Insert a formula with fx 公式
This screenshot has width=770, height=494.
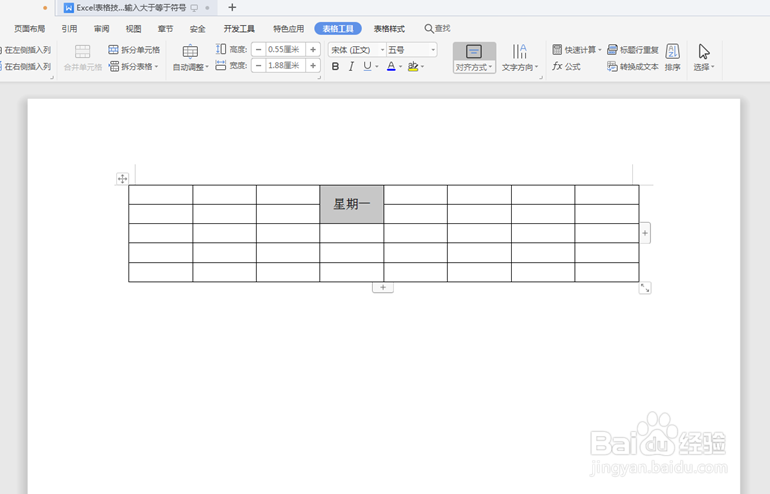point(566,66)
